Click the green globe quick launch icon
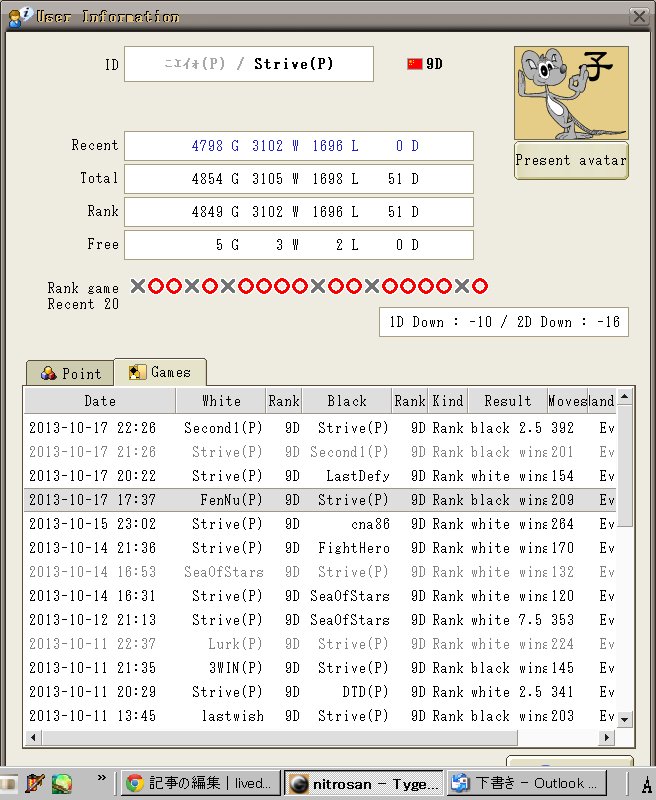Image resolution: width=656 pixels, height=800 pixels. 61,784
